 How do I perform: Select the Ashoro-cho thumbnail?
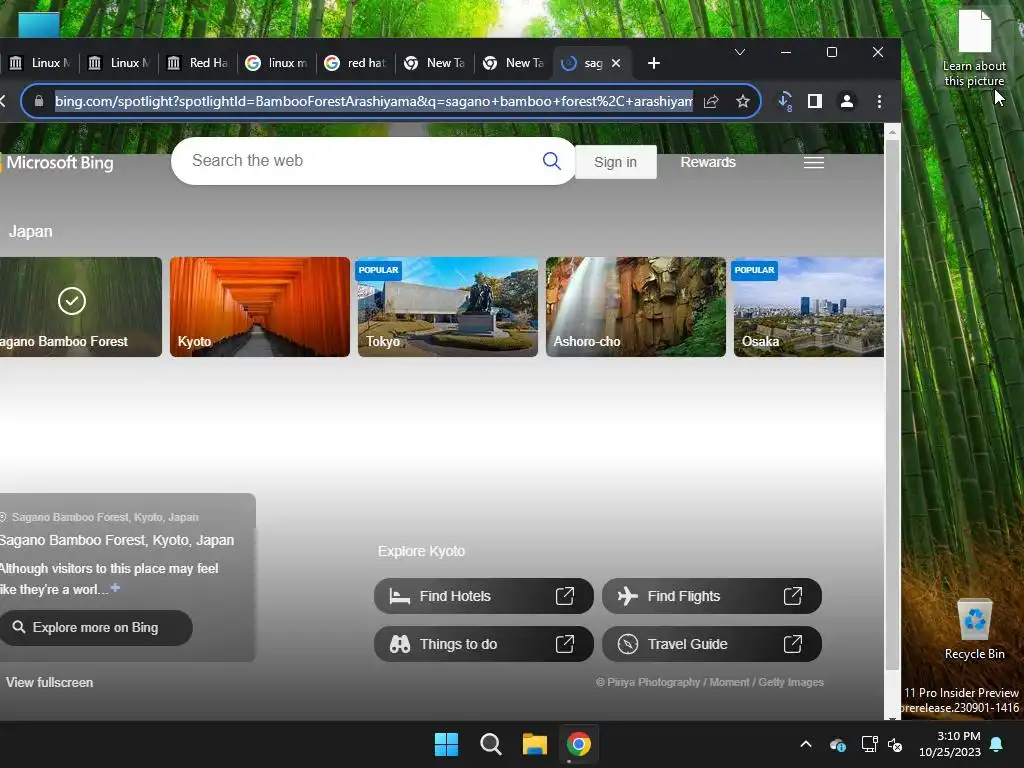[635, 307]
